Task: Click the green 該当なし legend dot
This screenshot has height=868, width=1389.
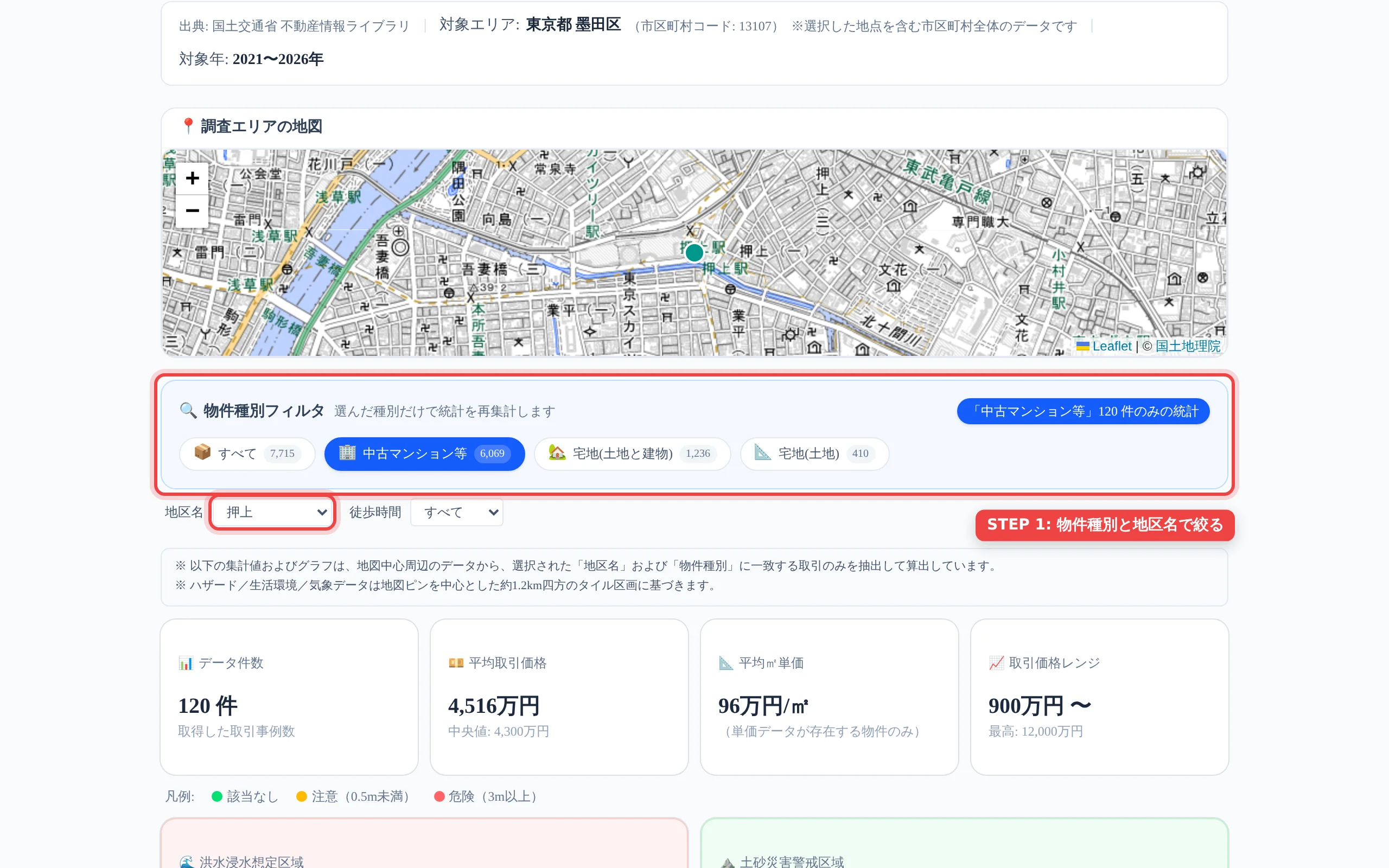Action: pyautogui.click(x=217, y=796)
